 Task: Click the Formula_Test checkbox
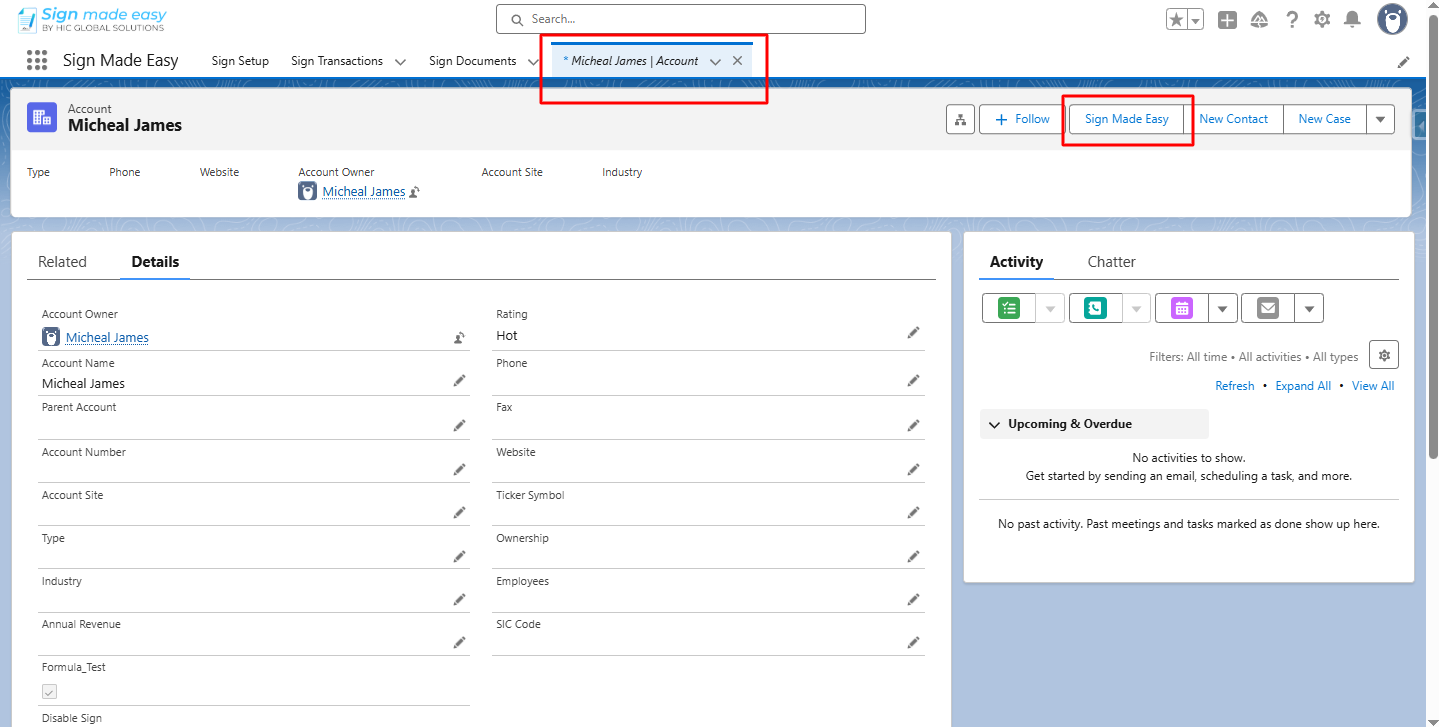coord(50,691)
